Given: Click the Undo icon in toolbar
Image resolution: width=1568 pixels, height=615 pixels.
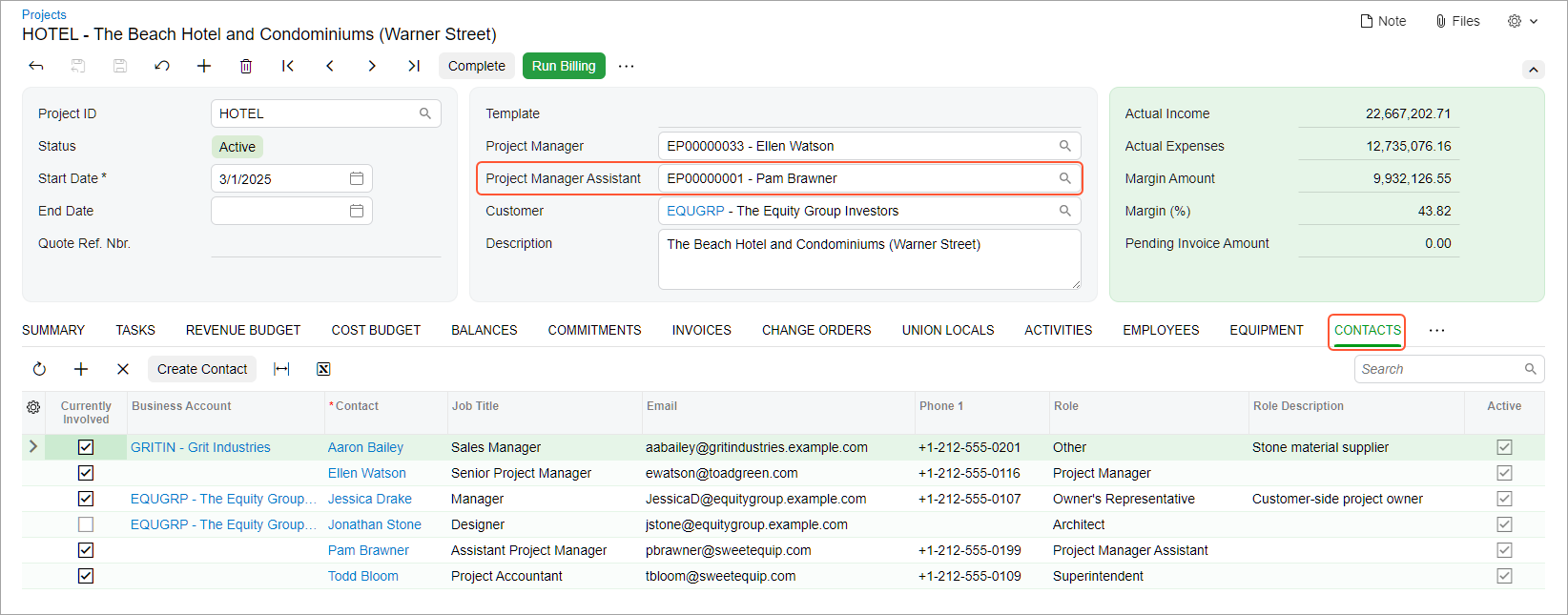Looking at the screenshot, I should (162, 66).
